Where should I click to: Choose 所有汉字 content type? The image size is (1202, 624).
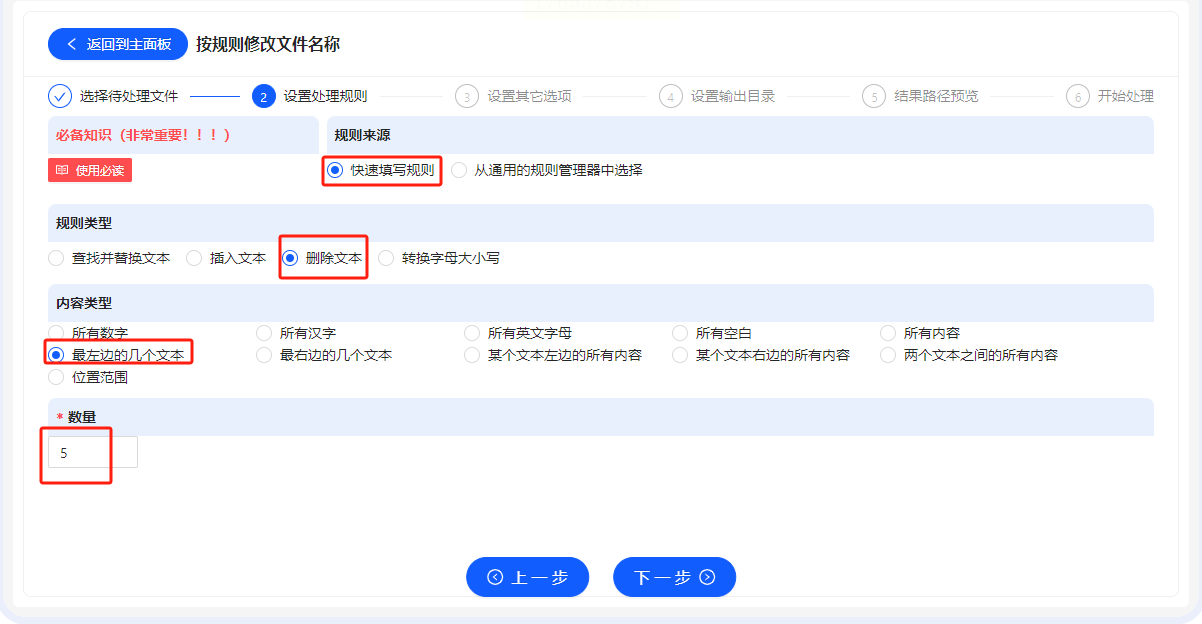tap(296, 333)
